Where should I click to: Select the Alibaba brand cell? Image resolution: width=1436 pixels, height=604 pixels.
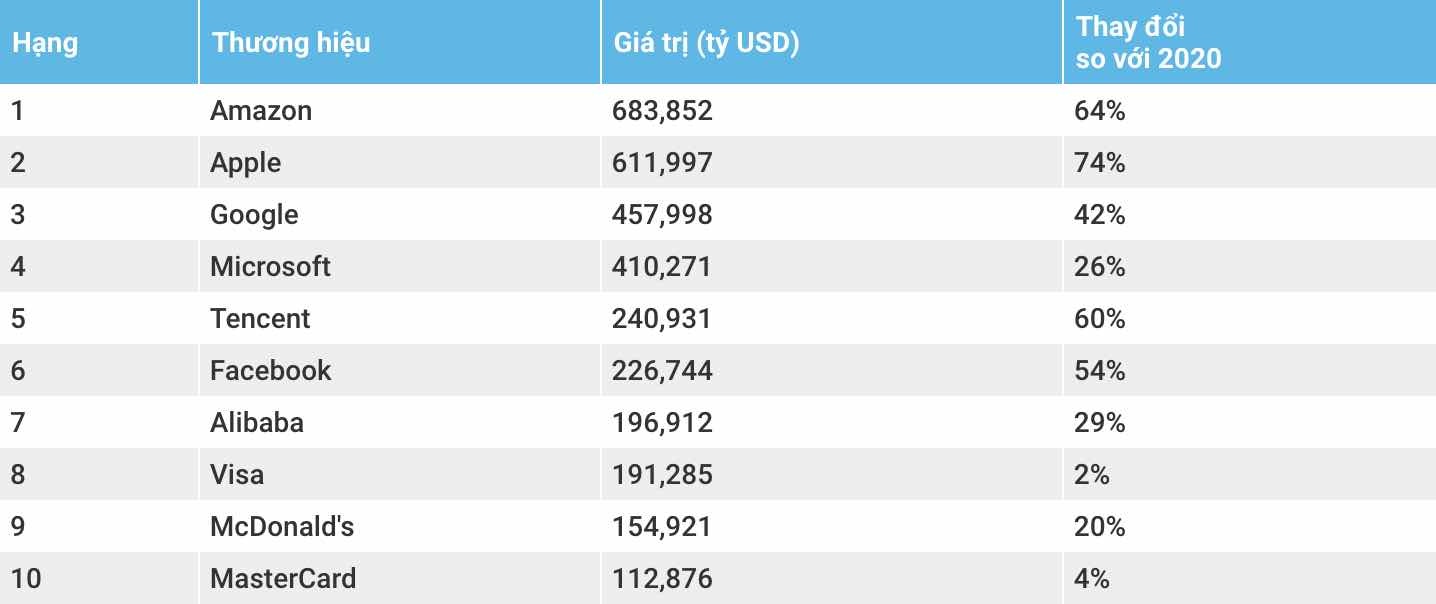point(257,422)
